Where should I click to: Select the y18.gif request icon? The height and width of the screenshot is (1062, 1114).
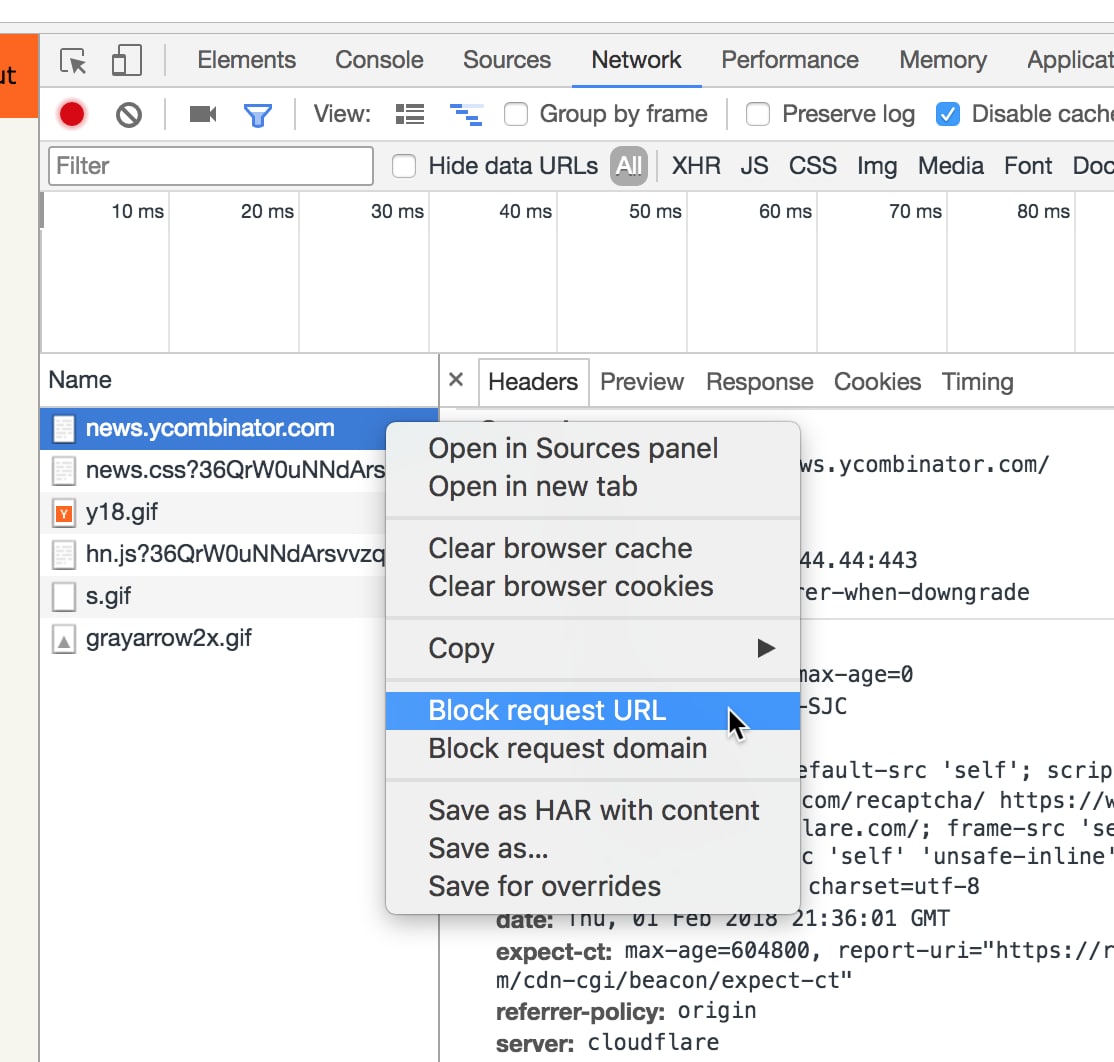click(x=64, y=512)
